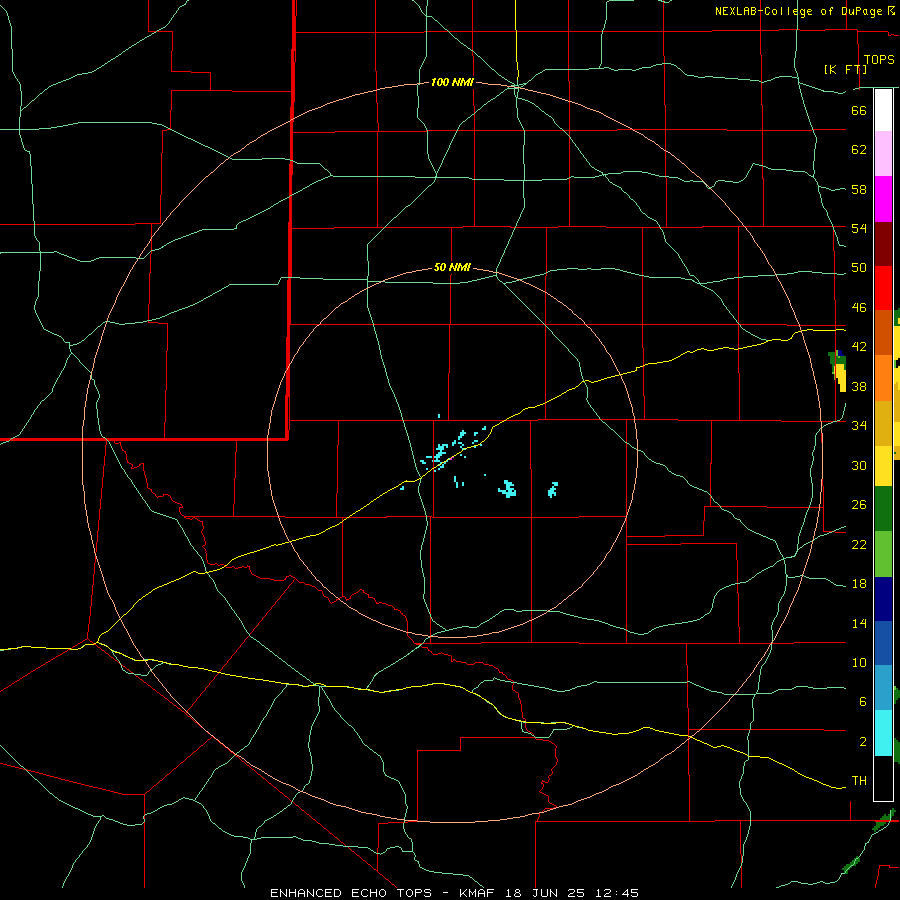Click the "[K FT]" units label
This screenshot has height=900, width=900.
tap(845, 70)
